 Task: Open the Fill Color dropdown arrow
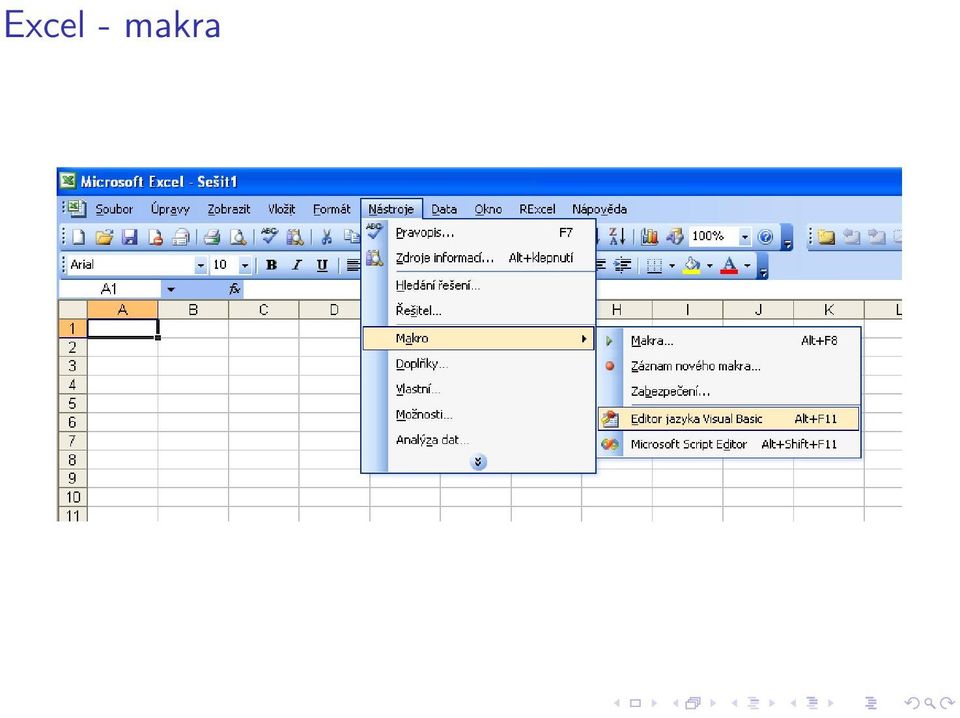coord(710,266)
